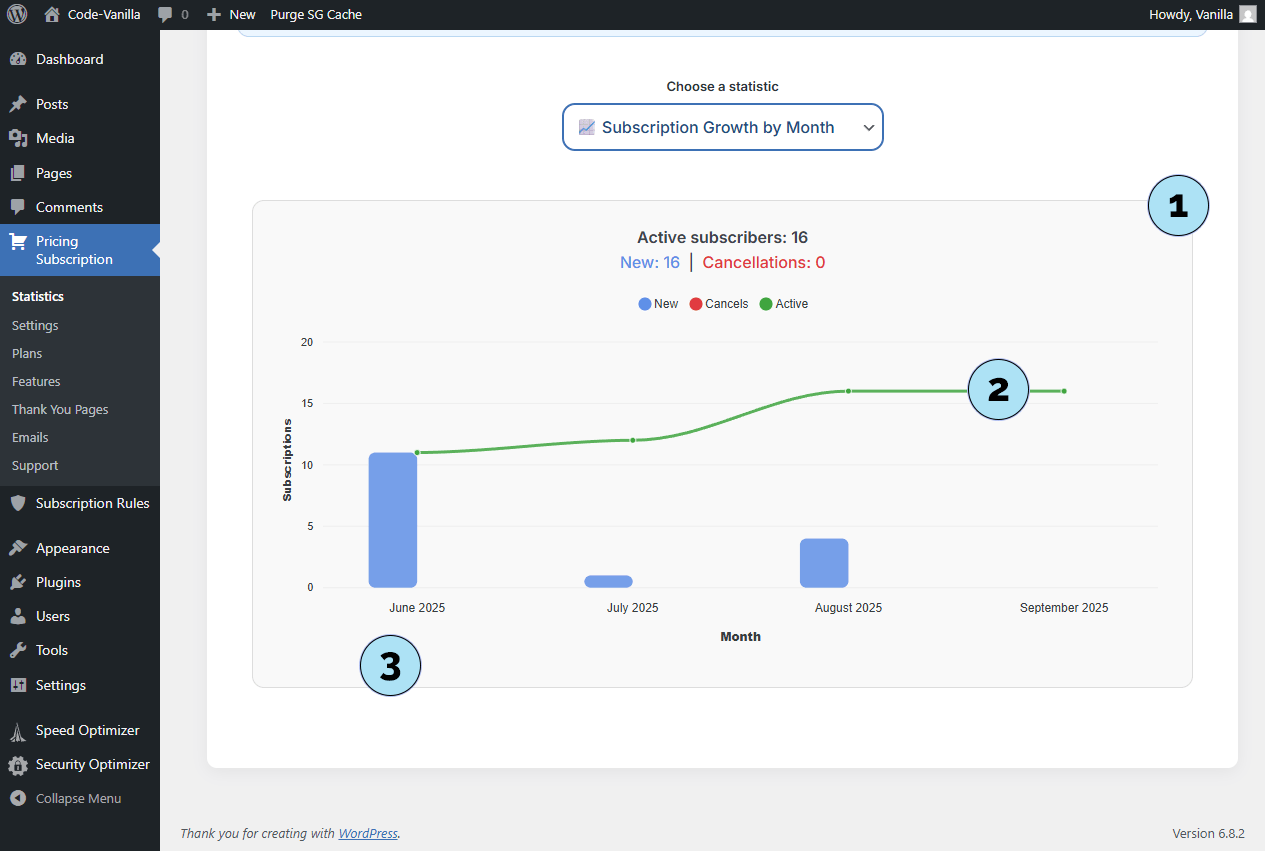Open the Choose a statistic dropdown
Image resolution: width=1265 pixels, height=851 pixels.
coord(722,127)
